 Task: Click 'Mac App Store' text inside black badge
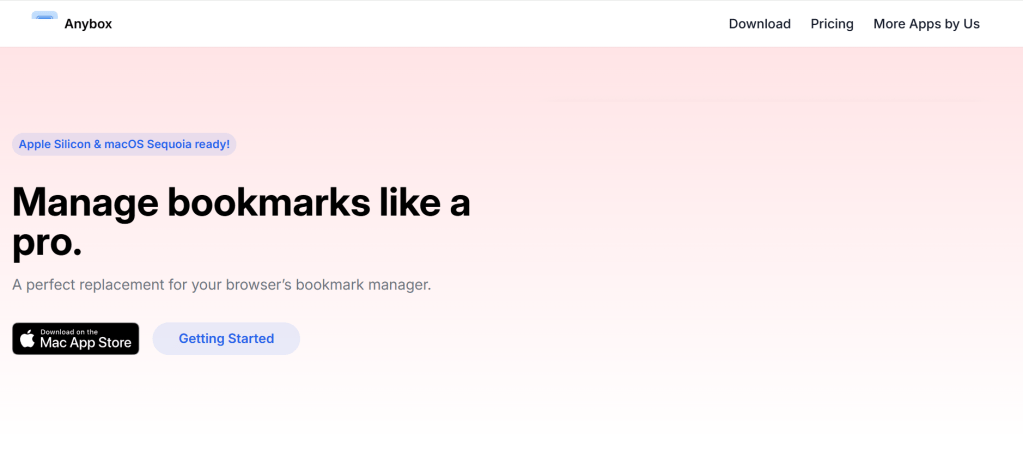click(86, 343)
